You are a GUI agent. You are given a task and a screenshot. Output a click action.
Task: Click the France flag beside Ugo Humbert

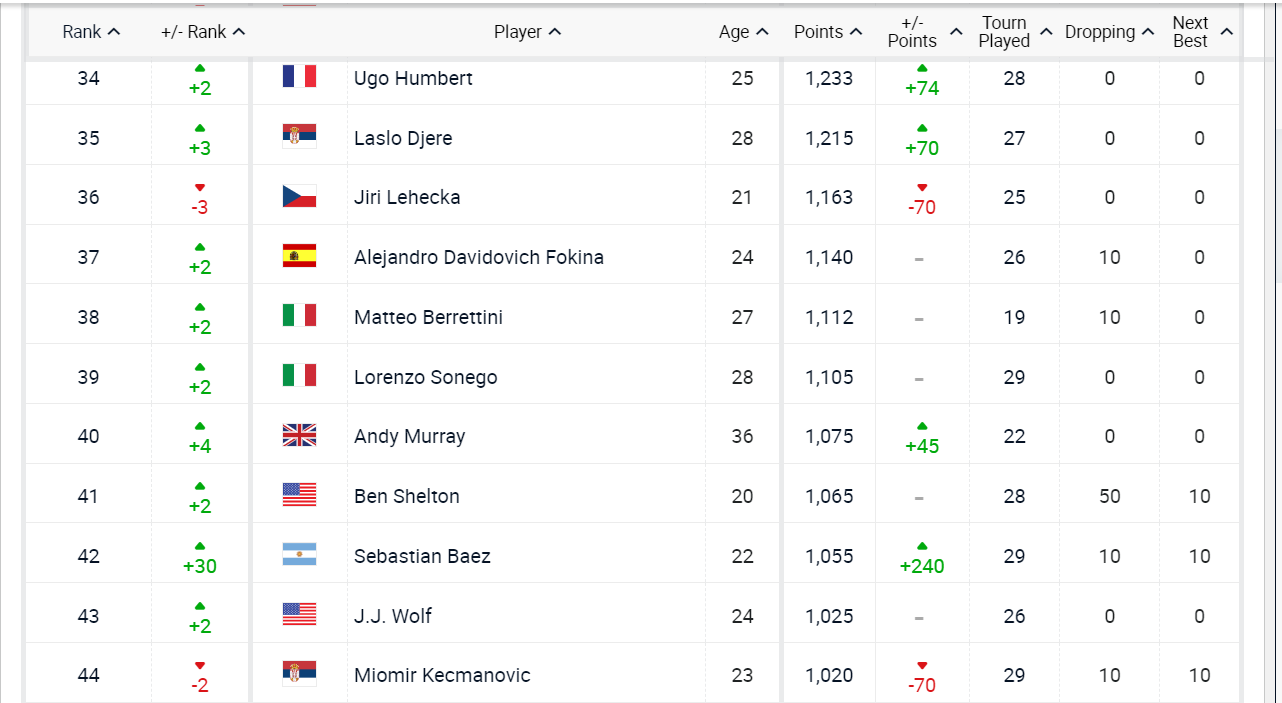[x=299, y=77]
